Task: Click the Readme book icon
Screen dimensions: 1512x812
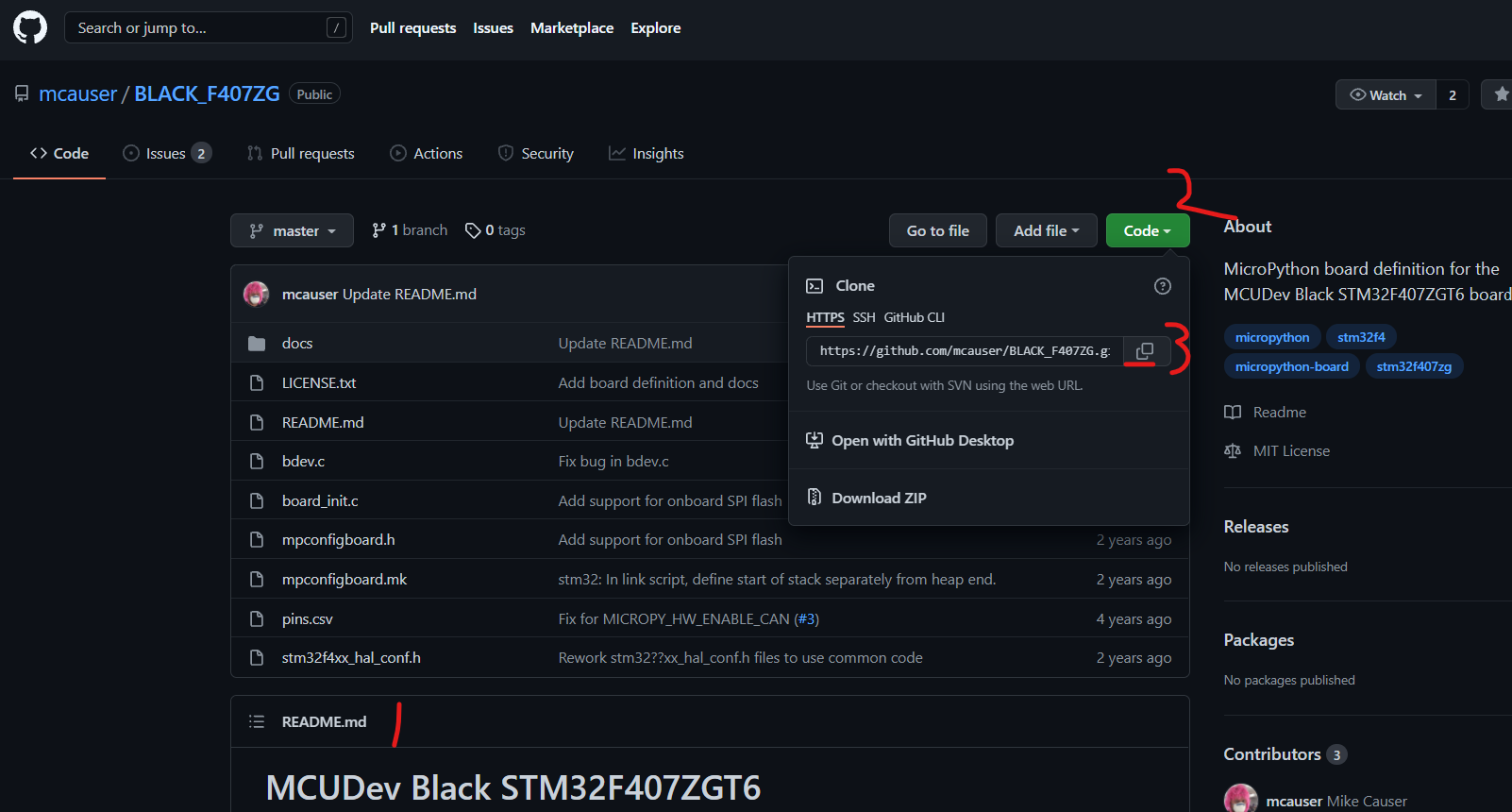Action: (x=1233, y=413)
